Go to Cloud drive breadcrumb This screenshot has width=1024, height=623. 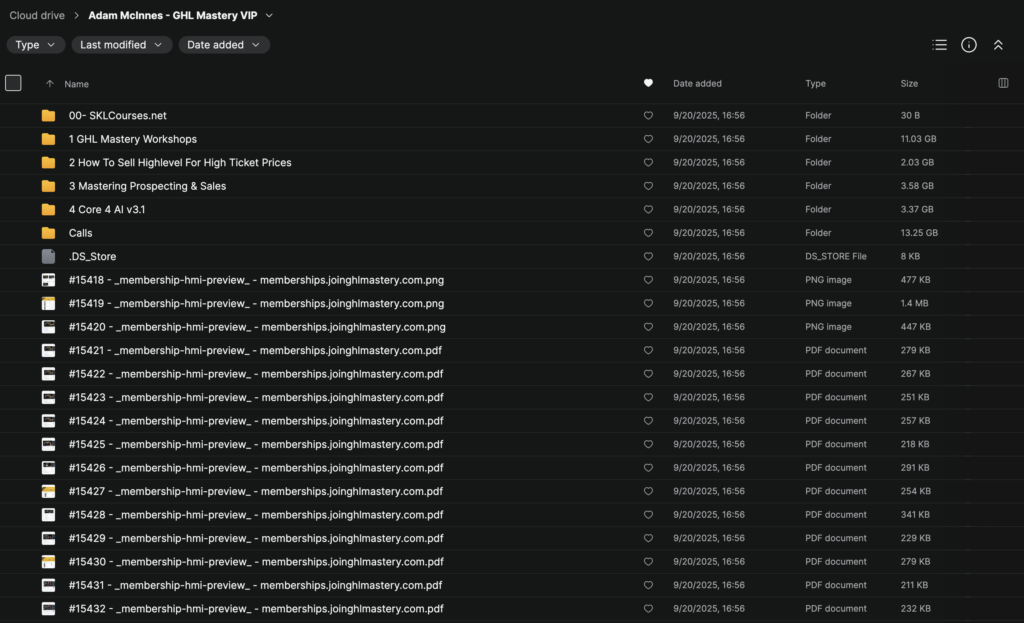click(38, 16)
